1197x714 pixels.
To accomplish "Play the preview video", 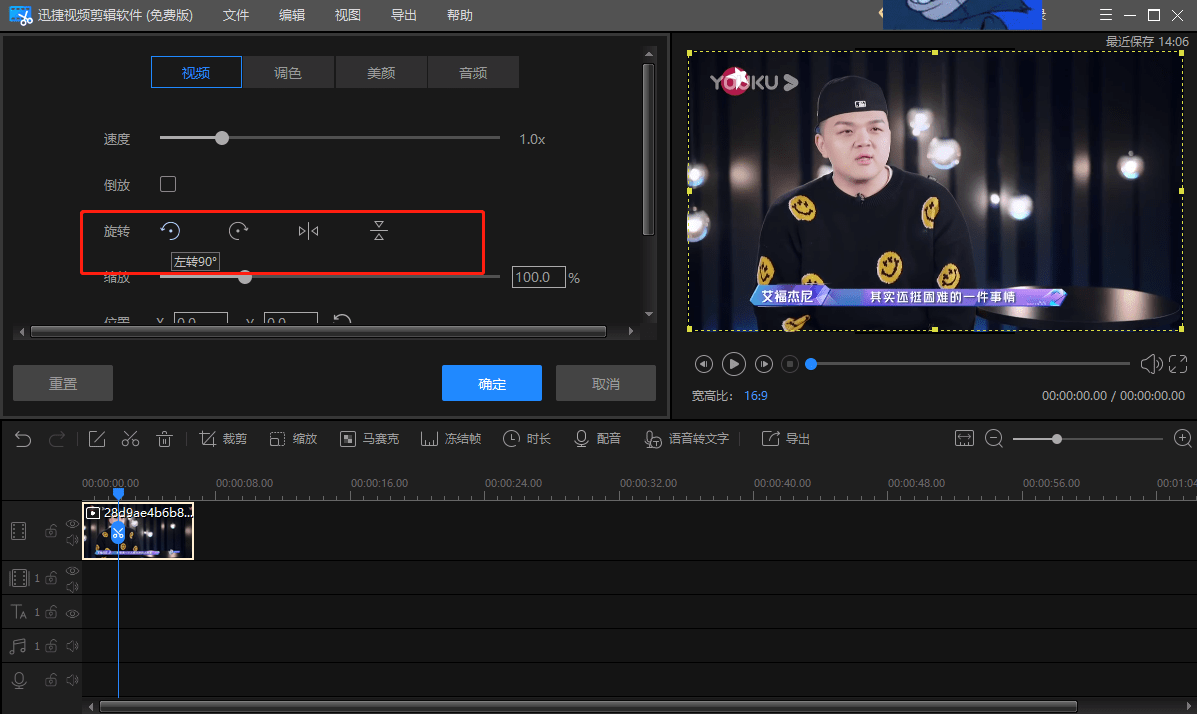I will pyautogui.click(x=734, y=364).
